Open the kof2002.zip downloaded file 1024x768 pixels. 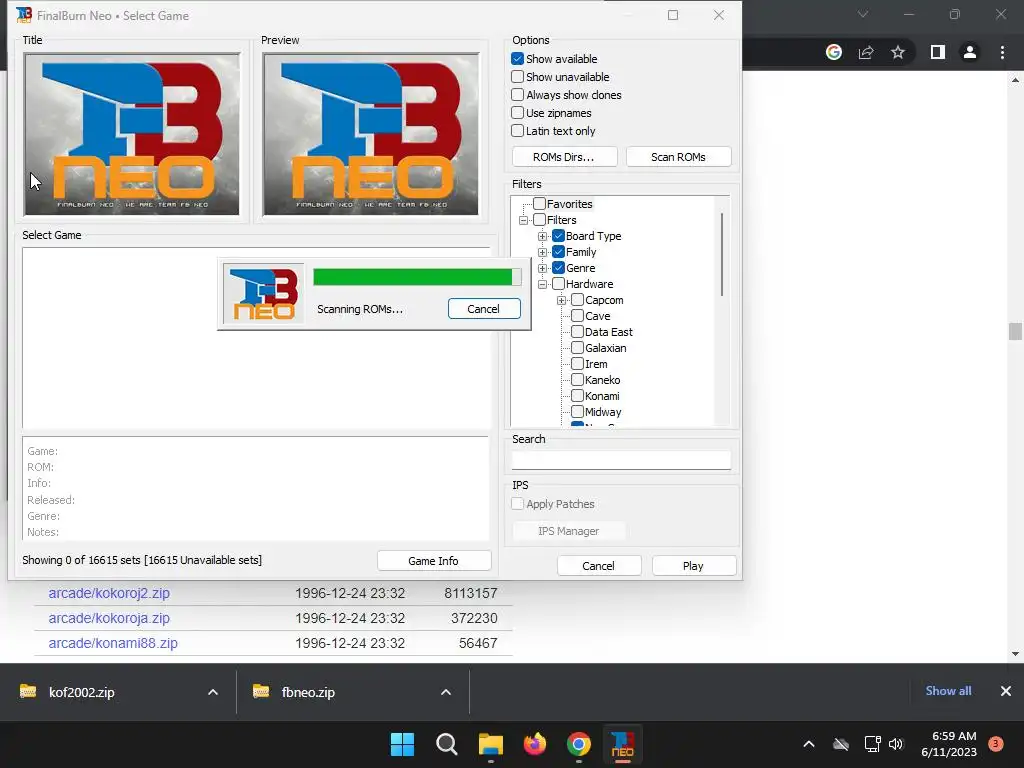click(82, 692)
